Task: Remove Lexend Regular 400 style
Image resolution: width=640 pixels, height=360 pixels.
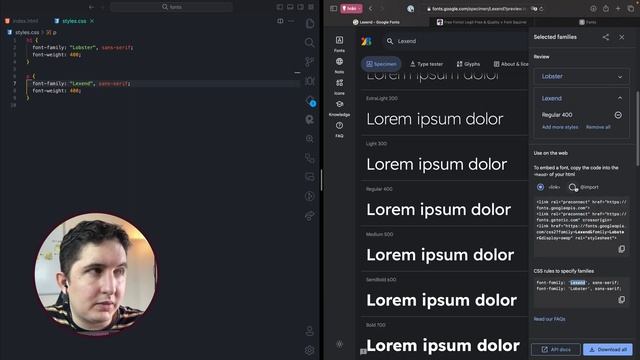Action: tap(618, 115)
